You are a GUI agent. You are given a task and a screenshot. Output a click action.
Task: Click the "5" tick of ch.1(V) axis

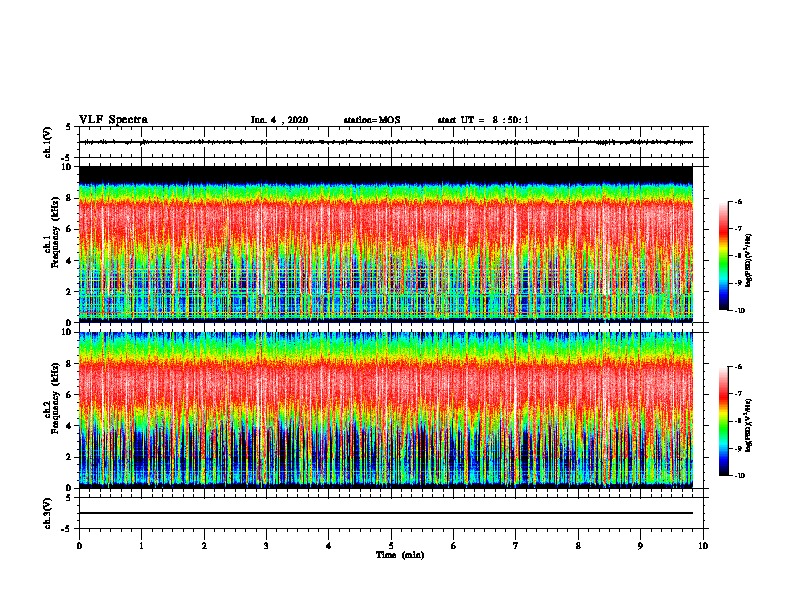(69, 127)
